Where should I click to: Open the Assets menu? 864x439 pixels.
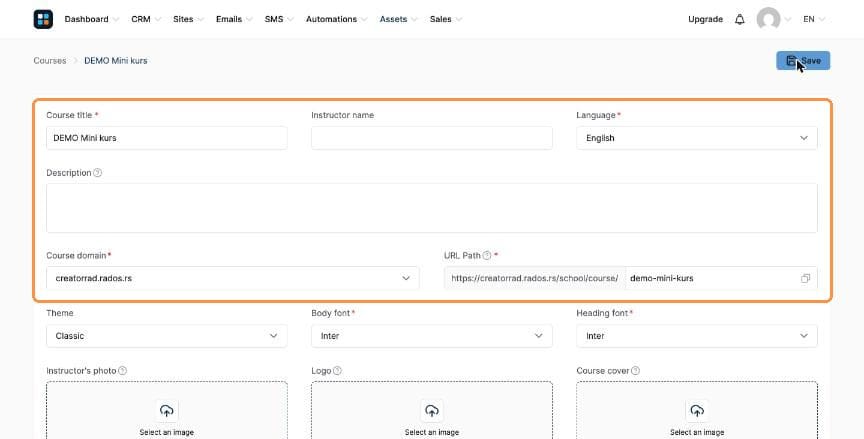(398, 19)
